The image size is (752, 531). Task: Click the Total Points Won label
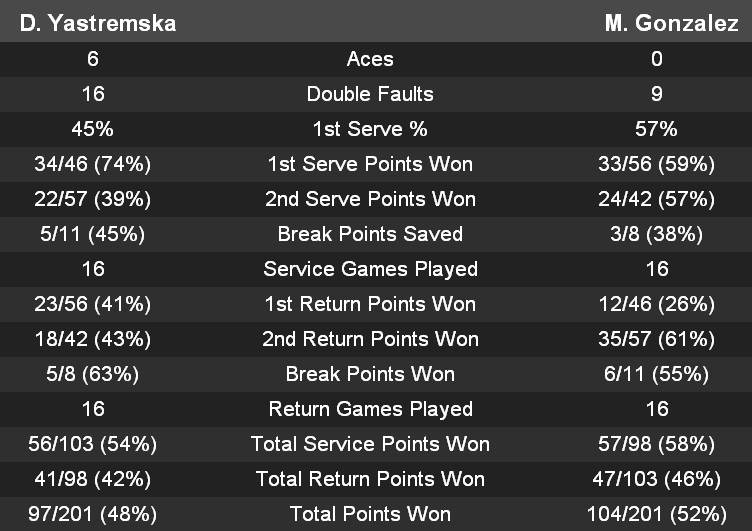pos(370,514)
